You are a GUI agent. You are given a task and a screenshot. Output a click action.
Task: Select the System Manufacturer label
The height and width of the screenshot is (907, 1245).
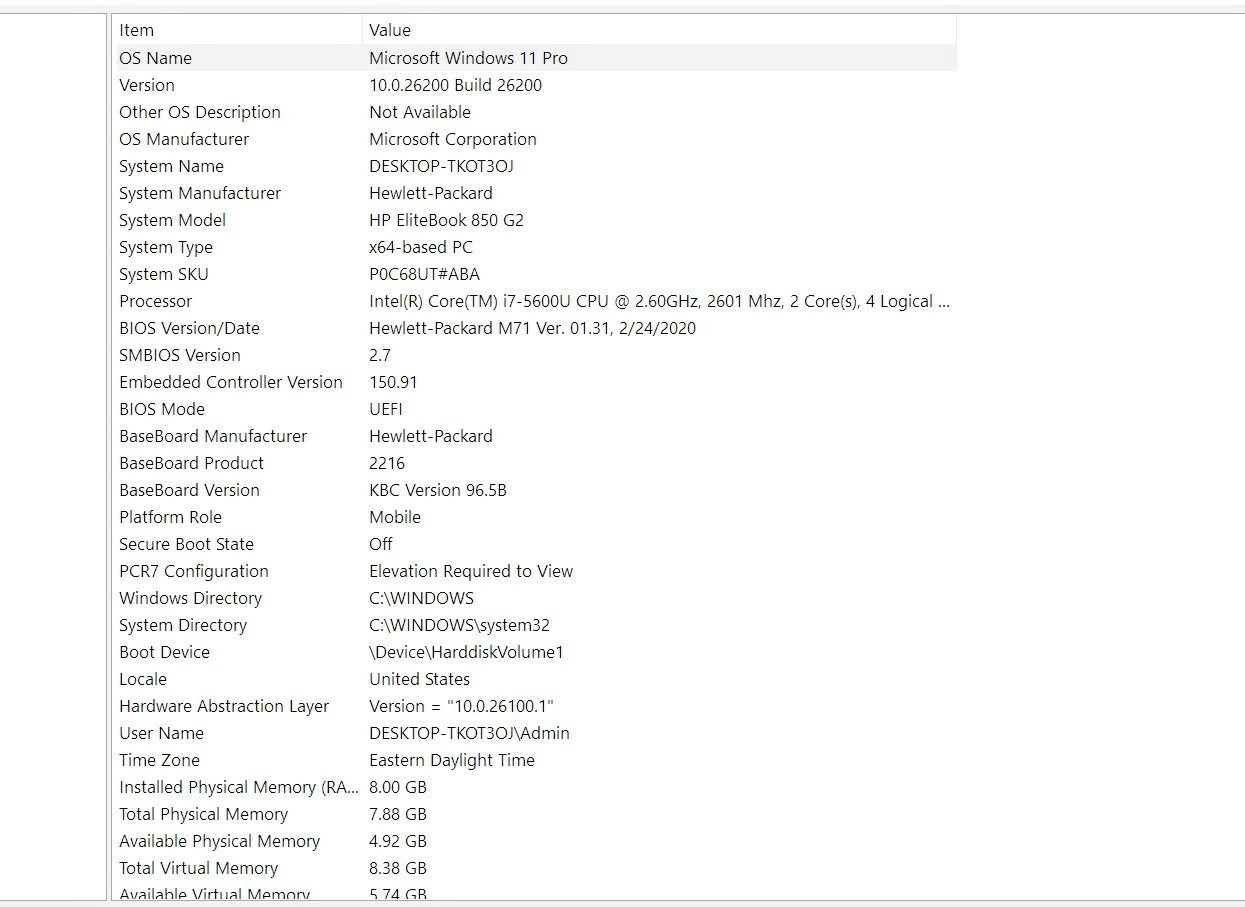(x=200, y=193)
